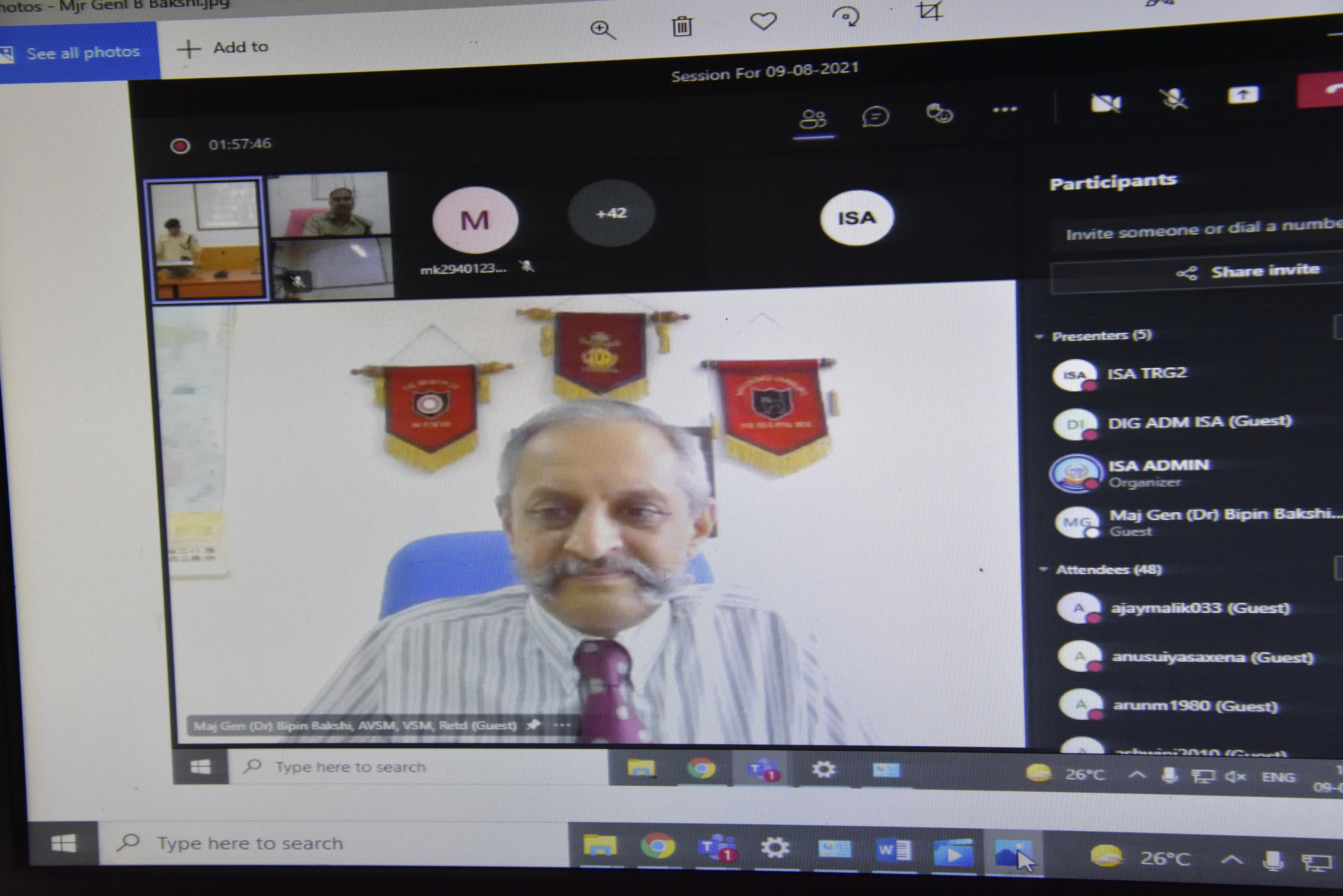Select Maj Gen (Dr) Bipin Bakshi participant
This screenshot has width=1343, height=896.
[x=1197, y=522]
